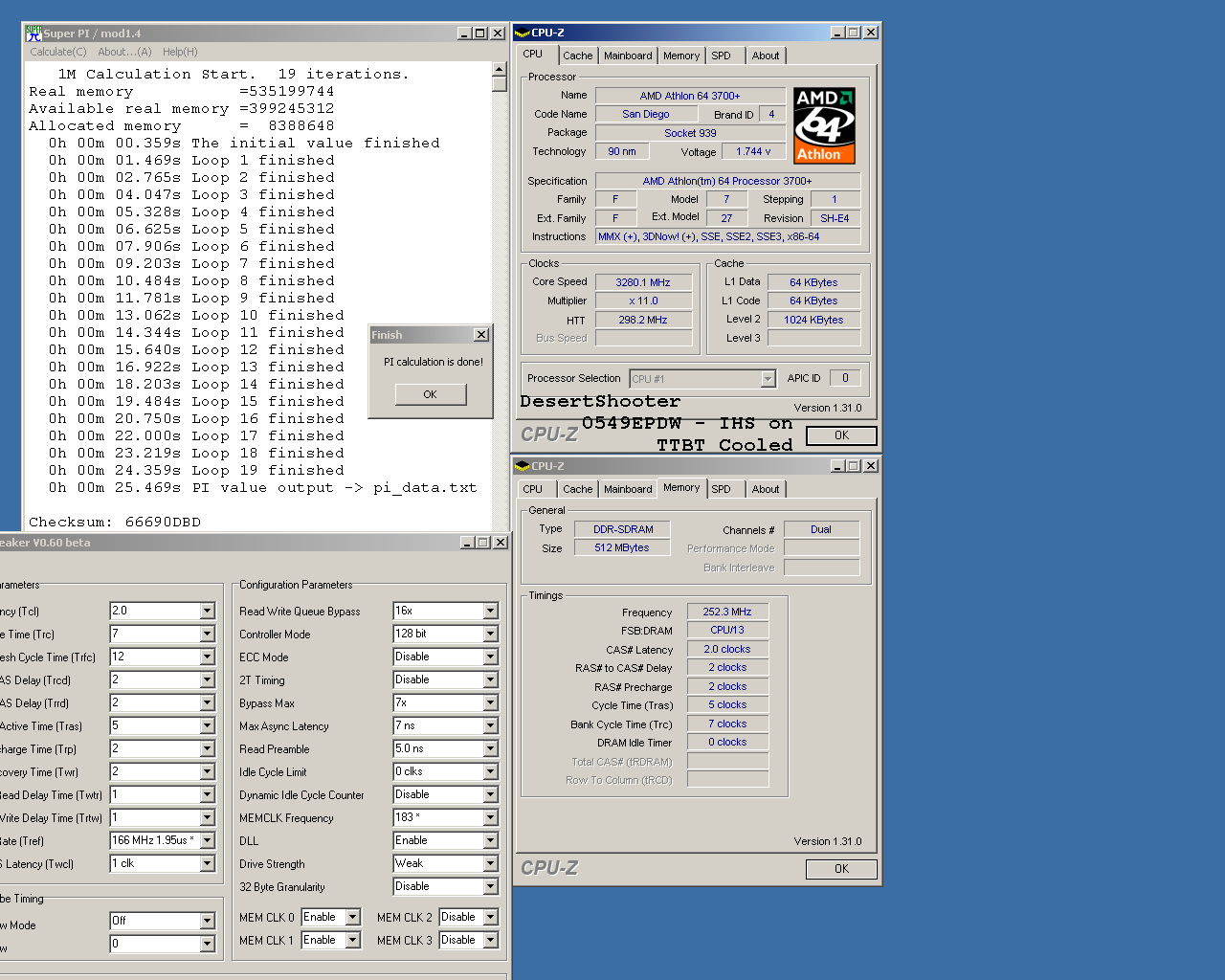This screenshot has width=1225, height=980.
Task: Expand the Read Write Queue Bypass dropdown
Action: point(491,611)
